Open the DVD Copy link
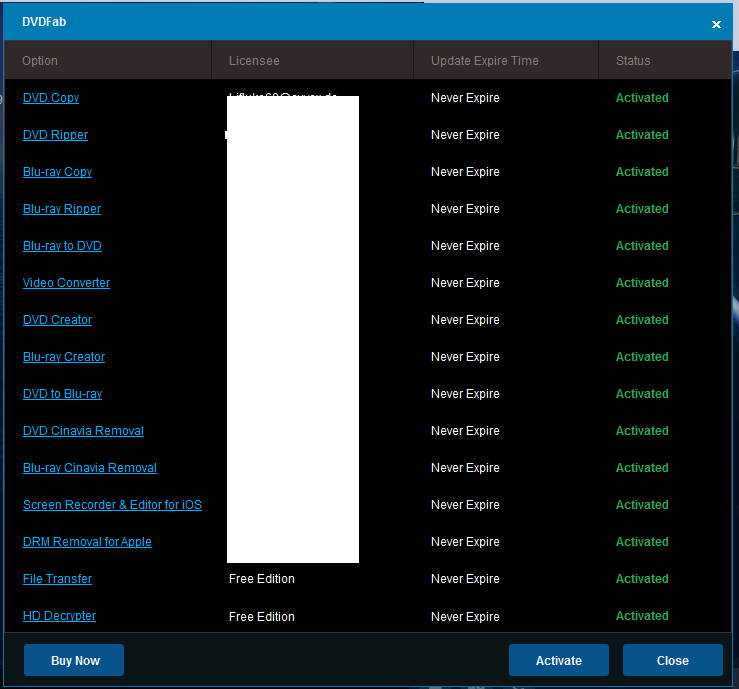The height and width of the screenshot is (689, 739). pyautogui.click(x=51, y=98)
